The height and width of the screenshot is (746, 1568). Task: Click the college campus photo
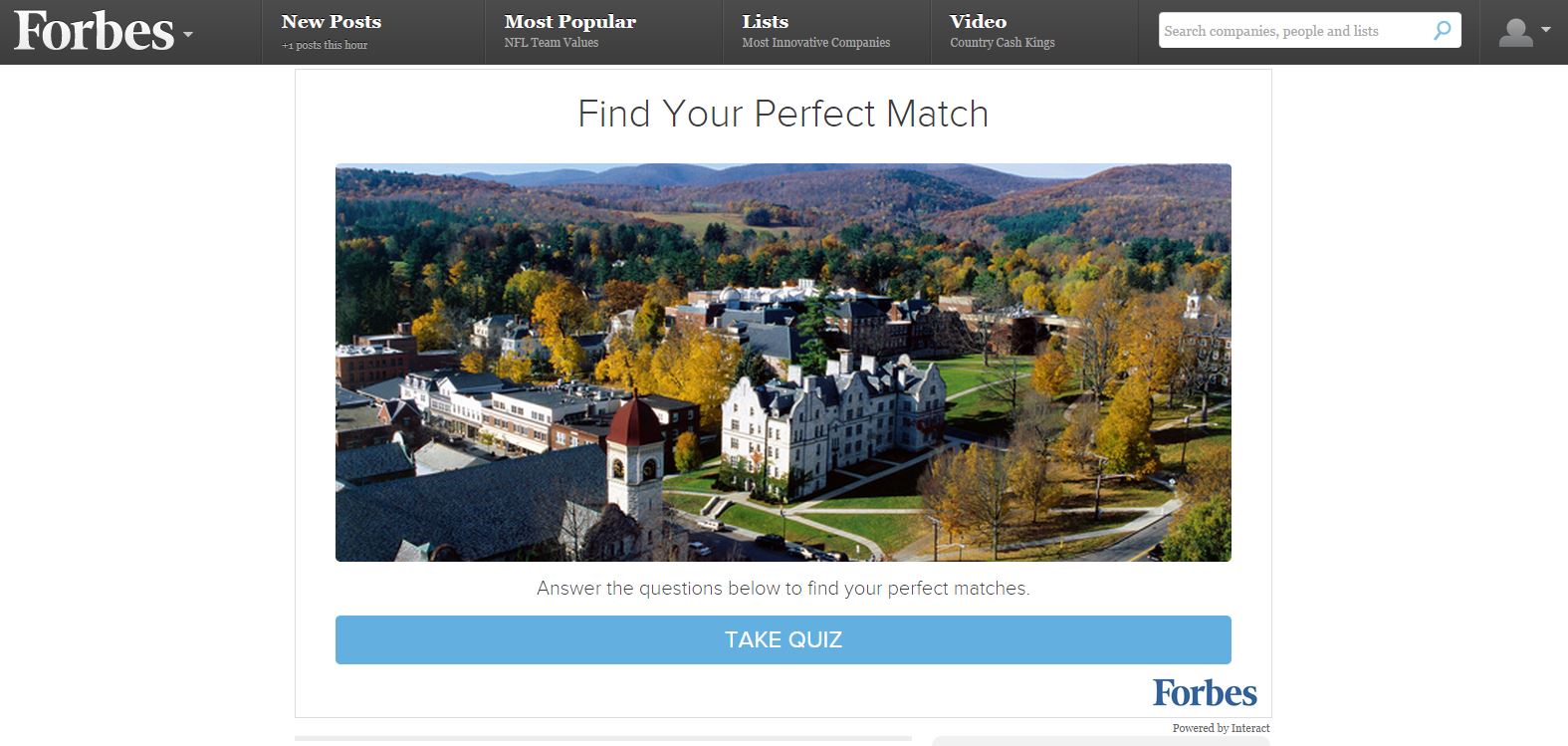tap(784, 363)
